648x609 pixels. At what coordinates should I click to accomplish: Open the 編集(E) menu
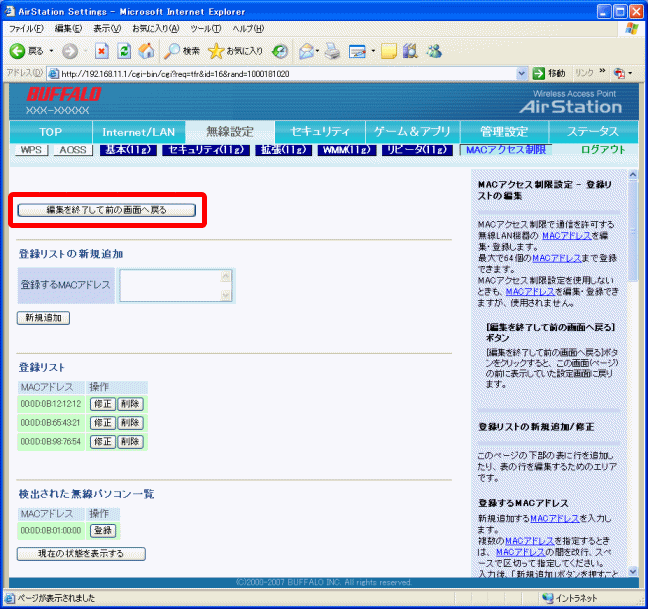[x=68, y=29]
